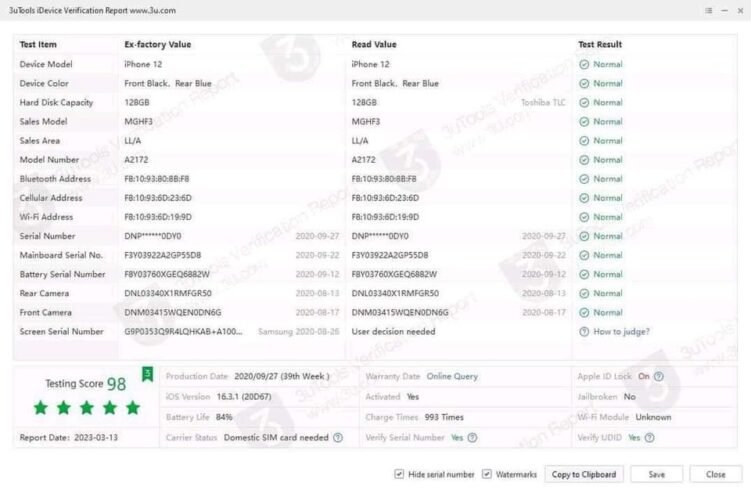Image resolution: width=751 pixels, height=493 pixels.
Task: Click the Normal check icon for Device Model
Action: coord(584,64)
